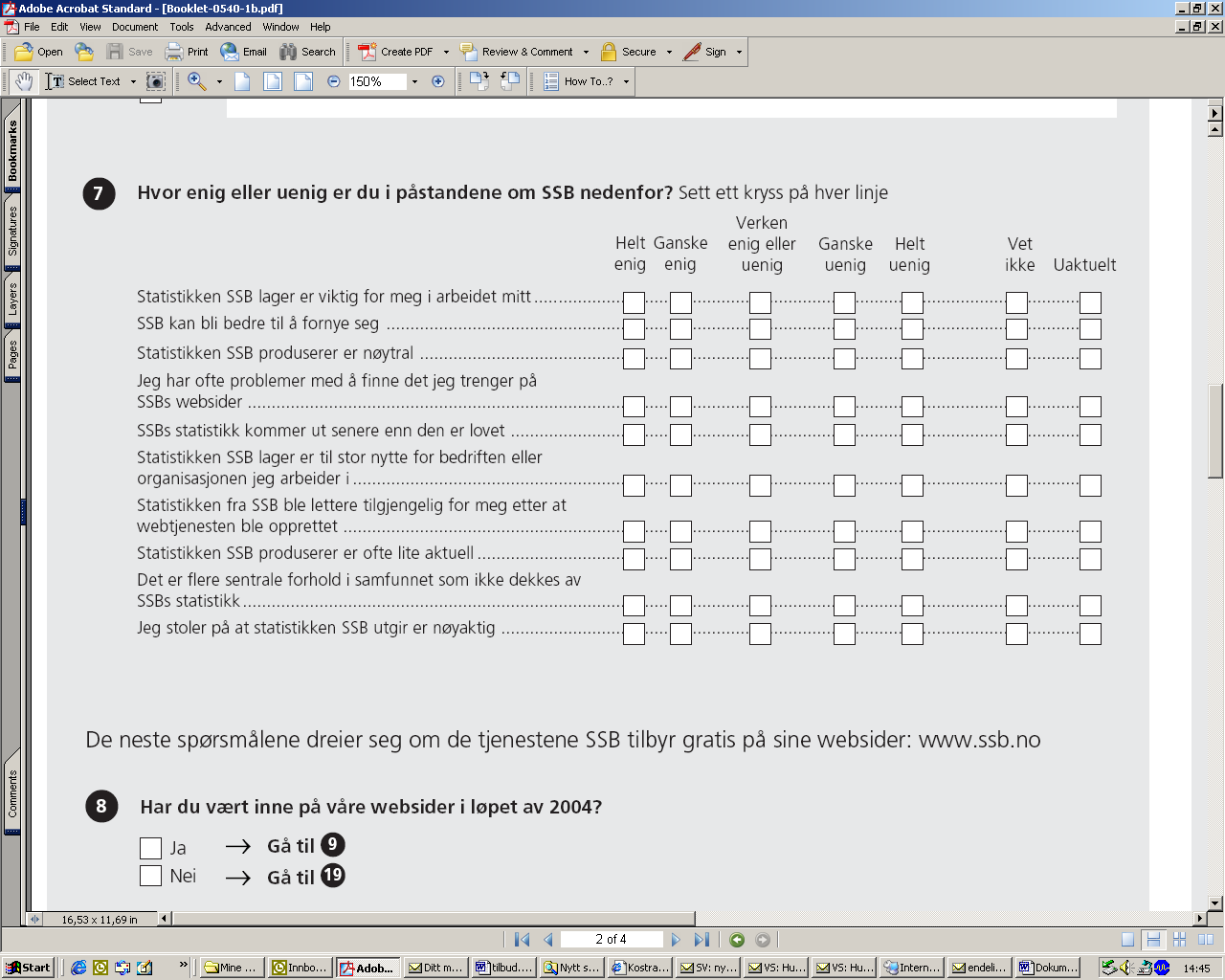Open the Edit menu
This screenshot has width=1225, height=980.
(59, 27)
